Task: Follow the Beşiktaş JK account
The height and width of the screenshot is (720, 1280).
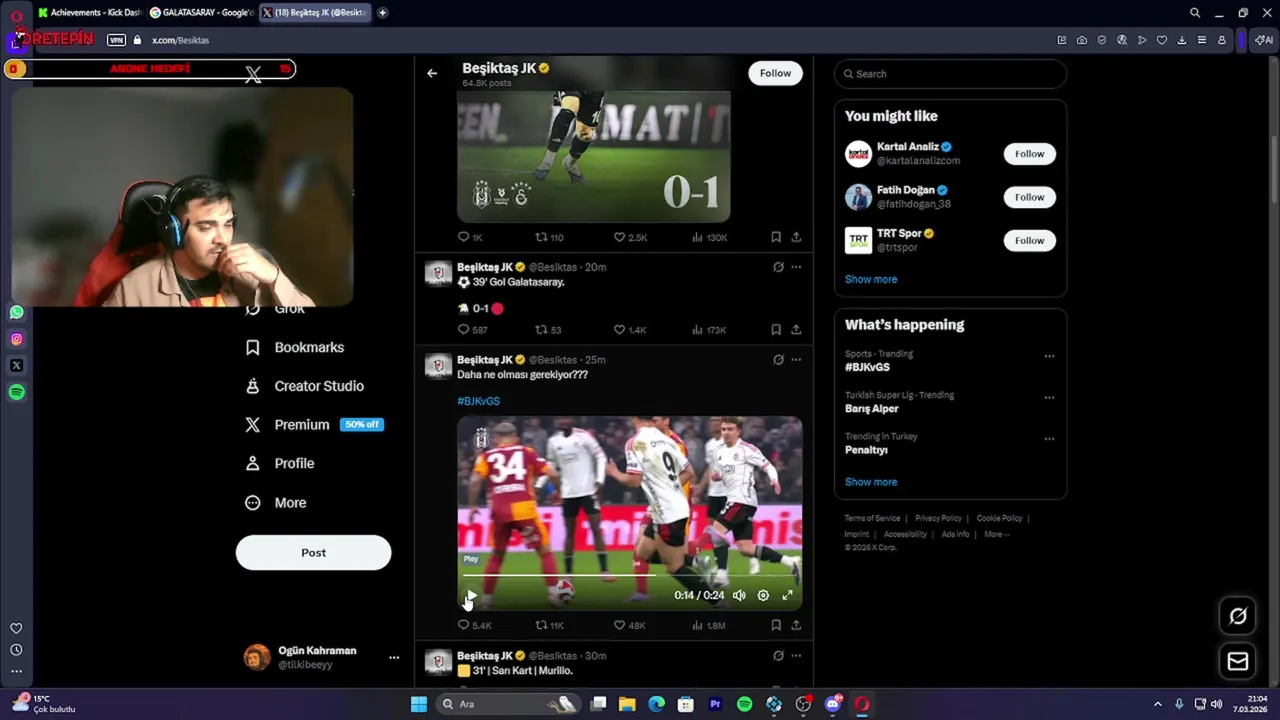Action: [x=775, y=73]
